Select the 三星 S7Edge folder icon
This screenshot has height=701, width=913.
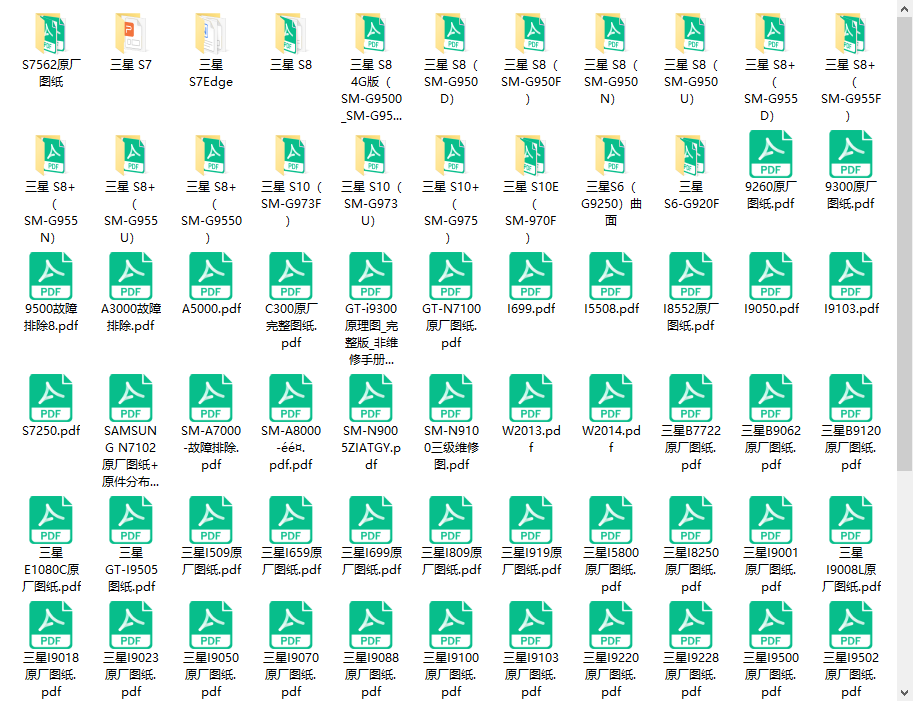pos(211,34)
